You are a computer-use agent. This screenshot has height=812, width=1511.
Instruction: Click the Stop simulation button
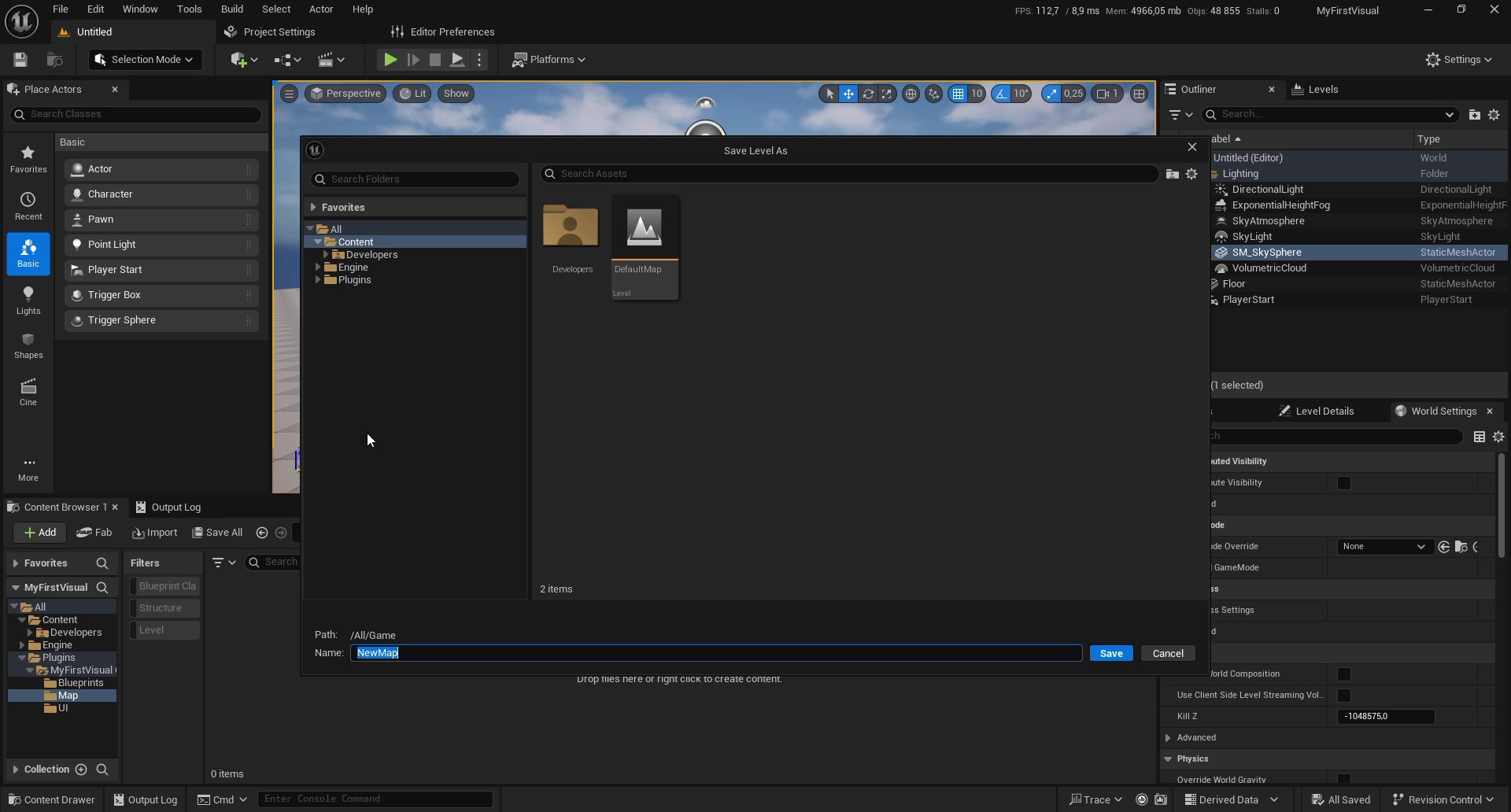434,60
